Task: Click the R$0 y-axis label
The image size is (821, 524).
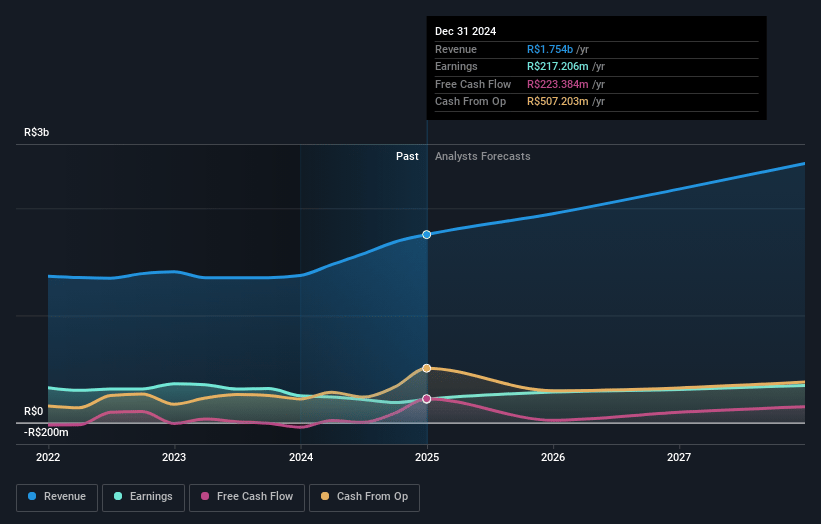Action: click(34, 411)
